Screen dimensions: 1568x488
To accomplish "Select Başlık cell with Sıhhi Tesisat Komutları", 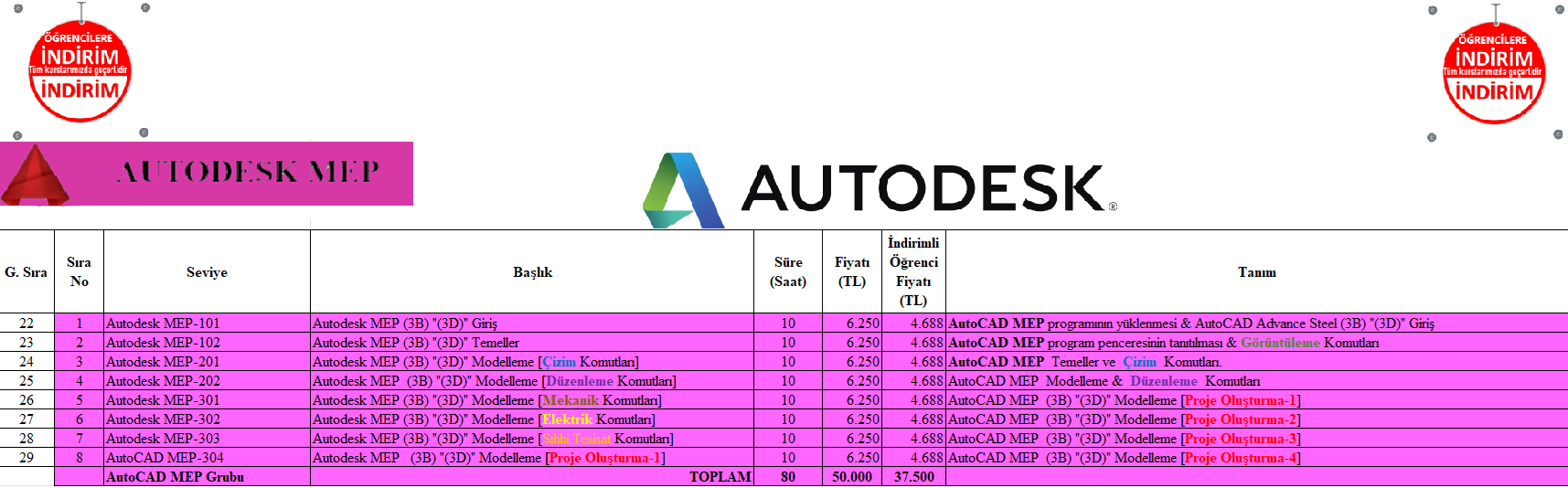I will coord(532,439).
